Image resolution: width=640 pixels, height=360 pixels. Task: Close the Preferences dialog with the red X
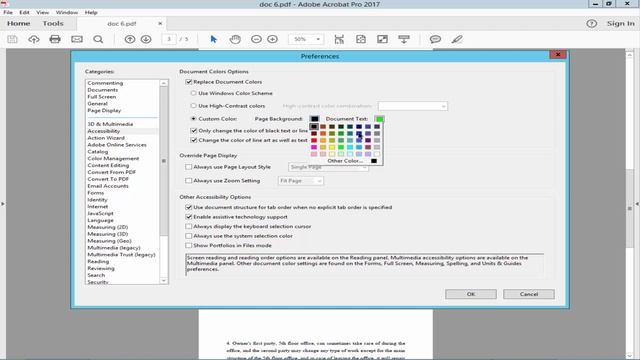coord(558,54)
